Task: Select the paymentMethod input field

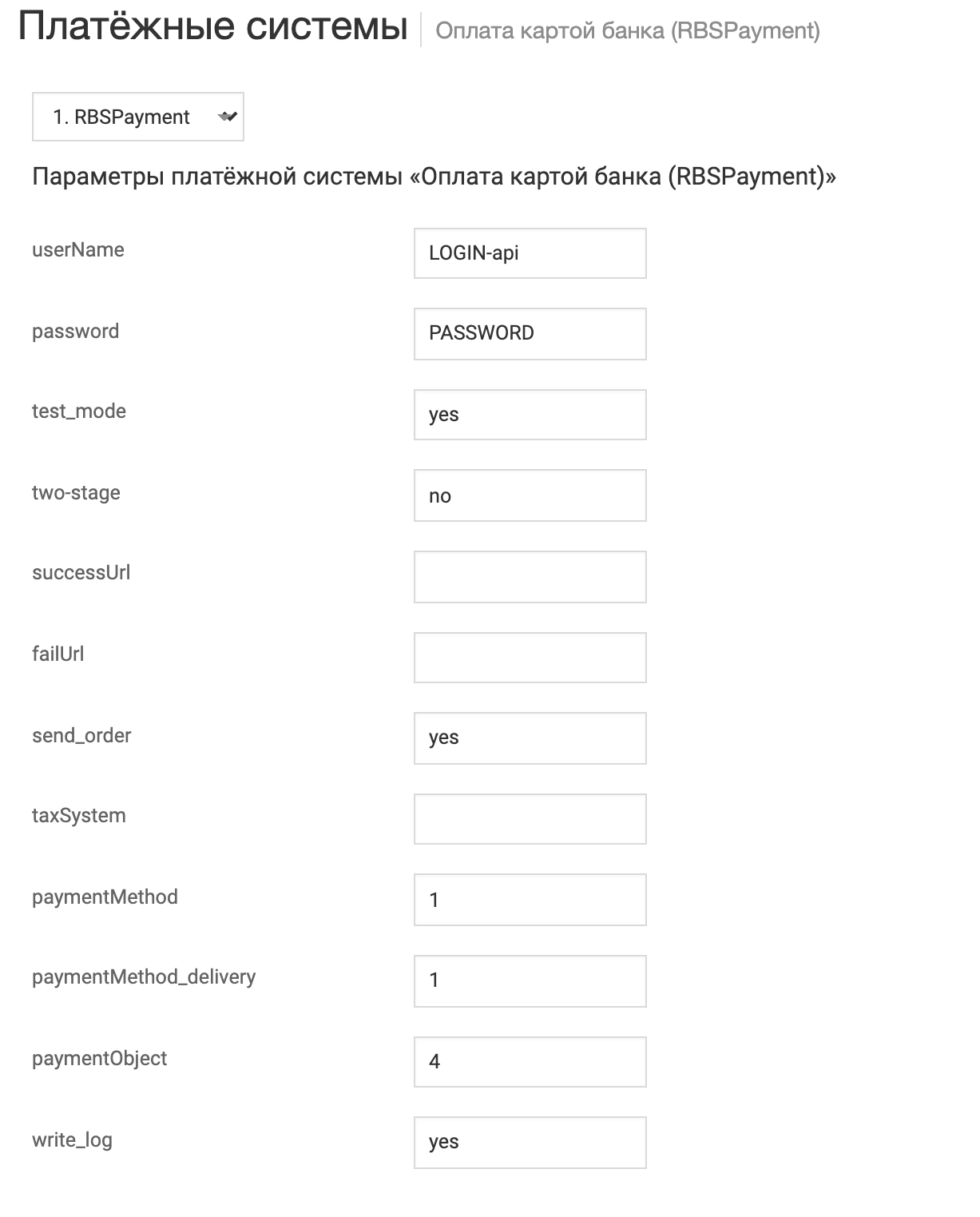Action: tap(530, 900)
